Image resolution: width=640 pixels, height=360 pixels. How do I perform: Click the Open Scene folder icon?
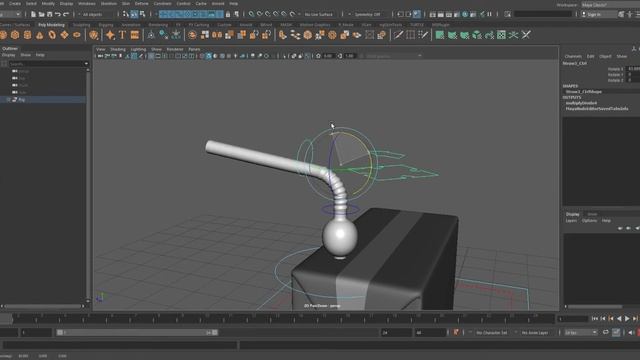[x=42, y=14]
